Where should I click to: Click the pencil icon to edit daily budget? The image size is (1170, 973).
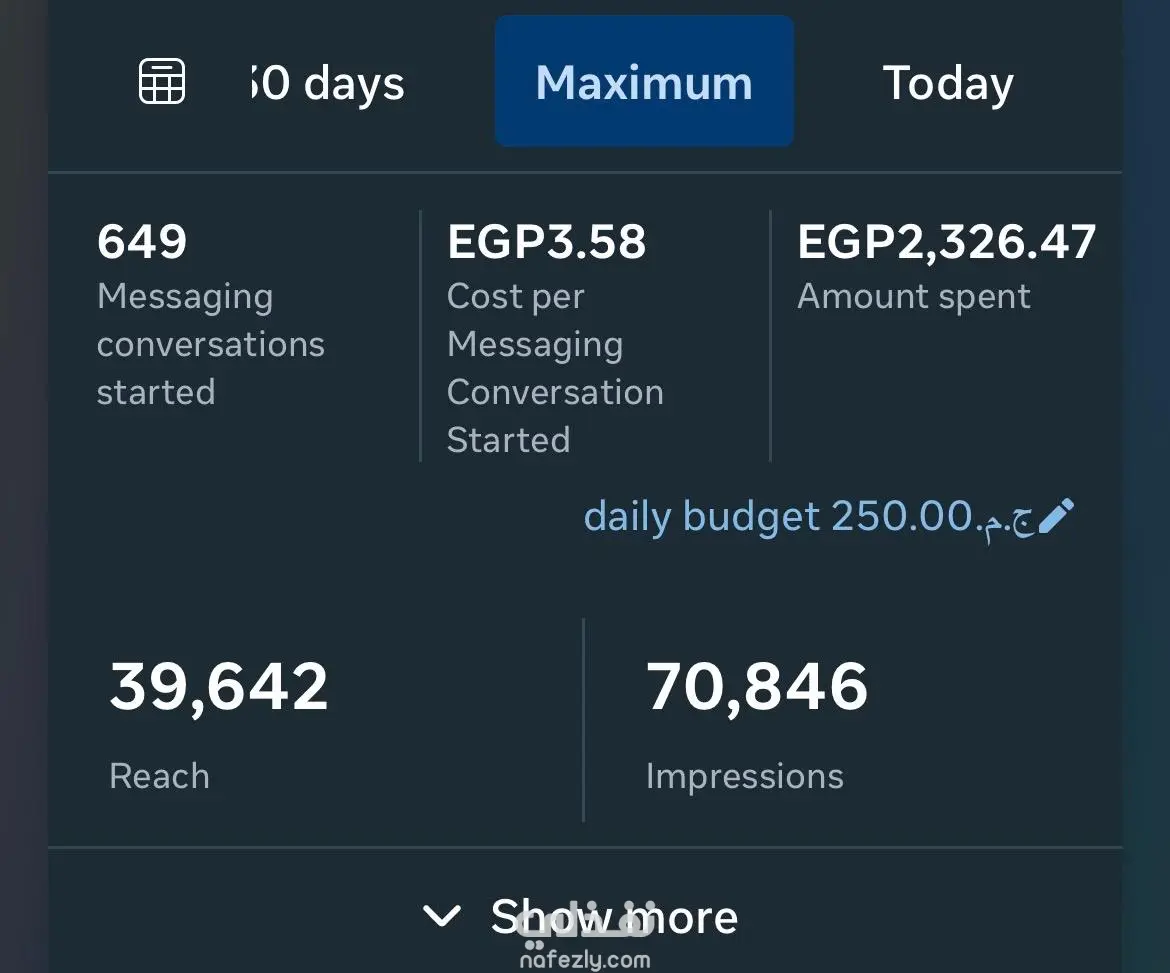pos(1057,516)
